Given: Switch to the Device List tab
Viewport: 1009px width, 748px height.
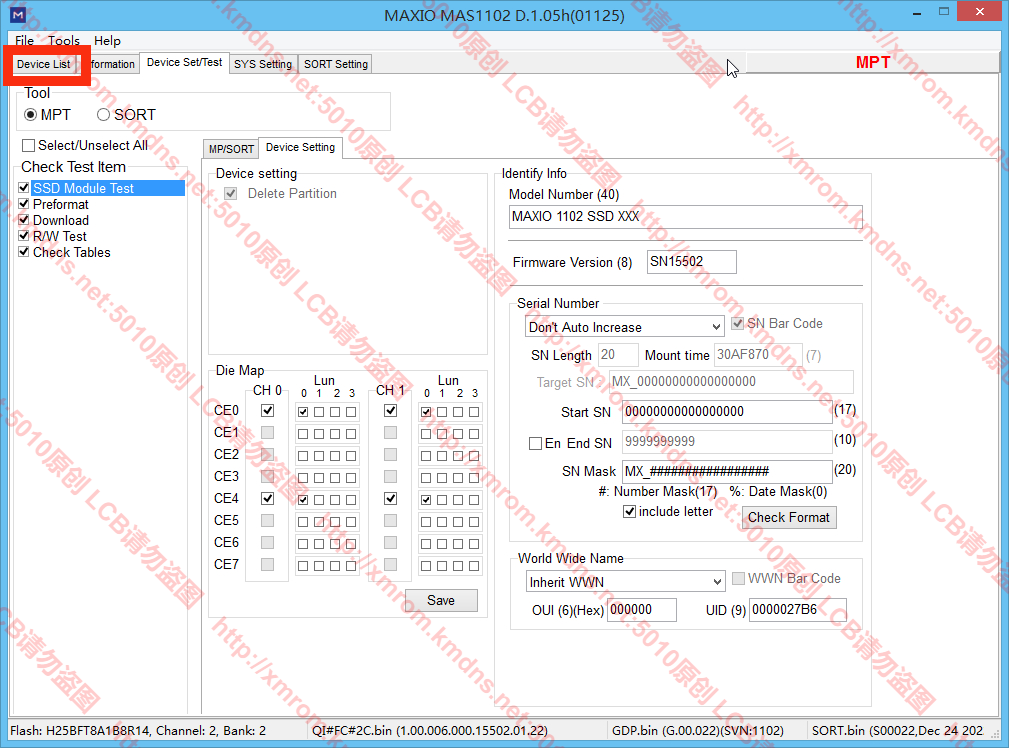Looking at the screenshot, I should point(44,64).
